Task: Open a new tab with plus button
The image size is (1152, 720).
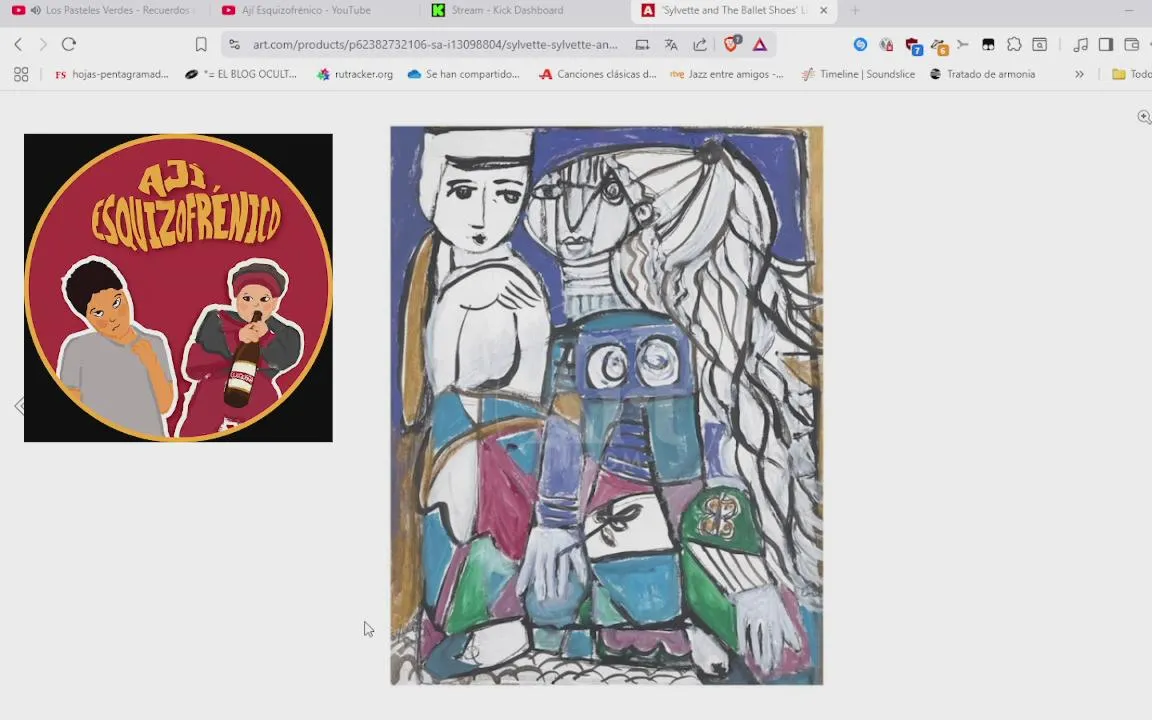Action: pos(854,10)
